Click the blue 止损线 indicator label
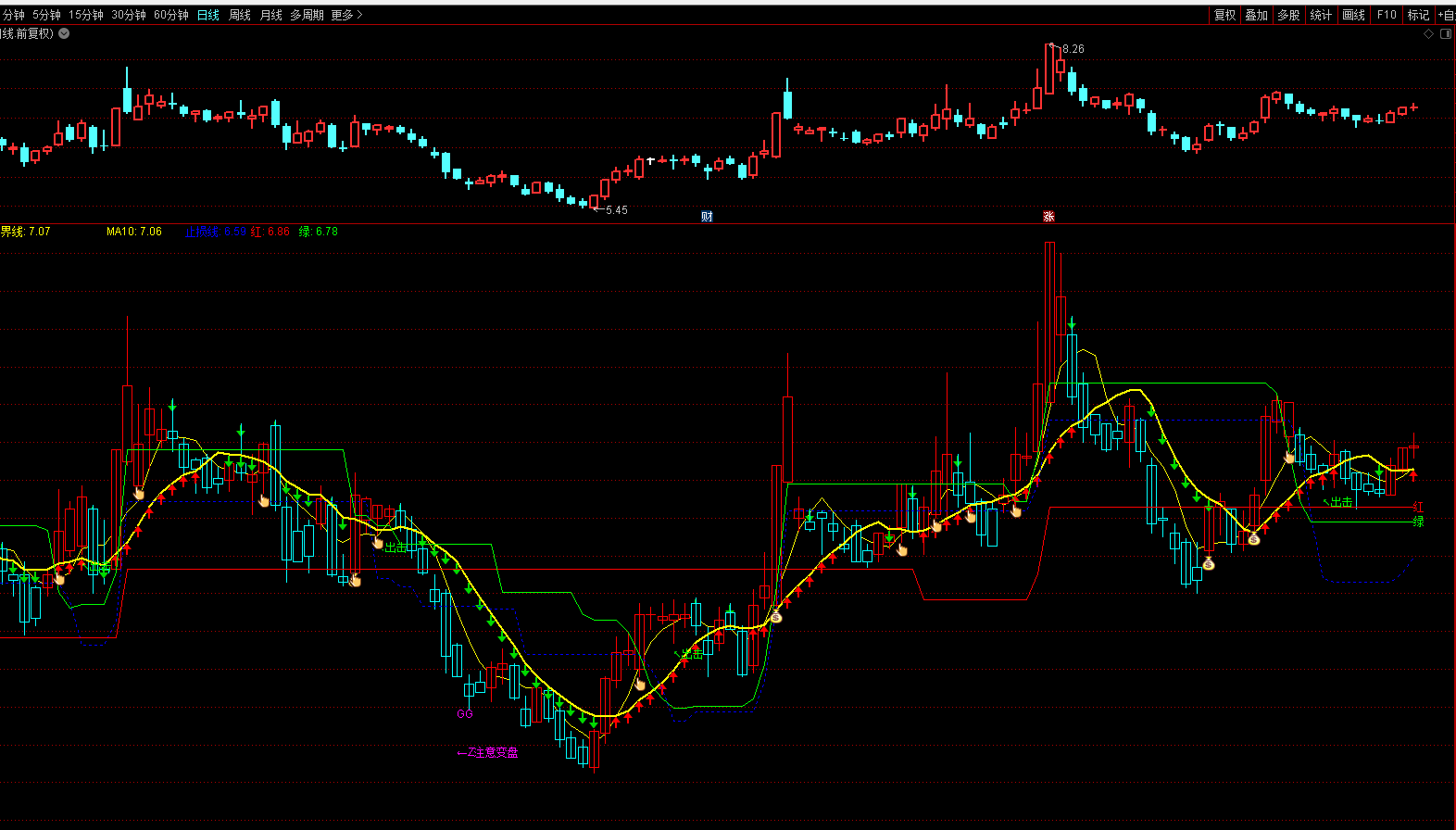Image resolution: width=1456 pixels, height=830 pixels. tap(202, 232)
